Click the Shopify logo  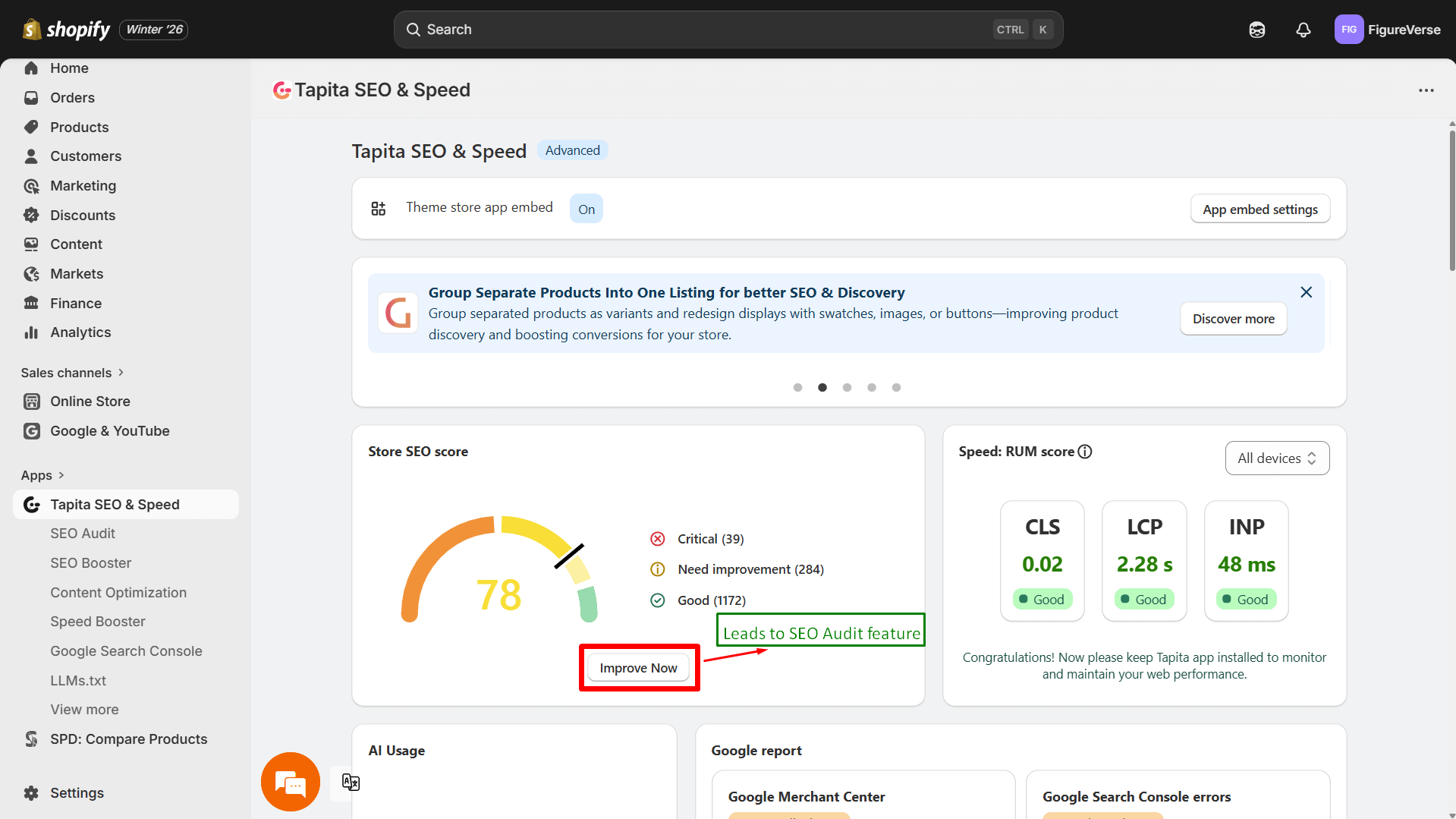[67, 30]
